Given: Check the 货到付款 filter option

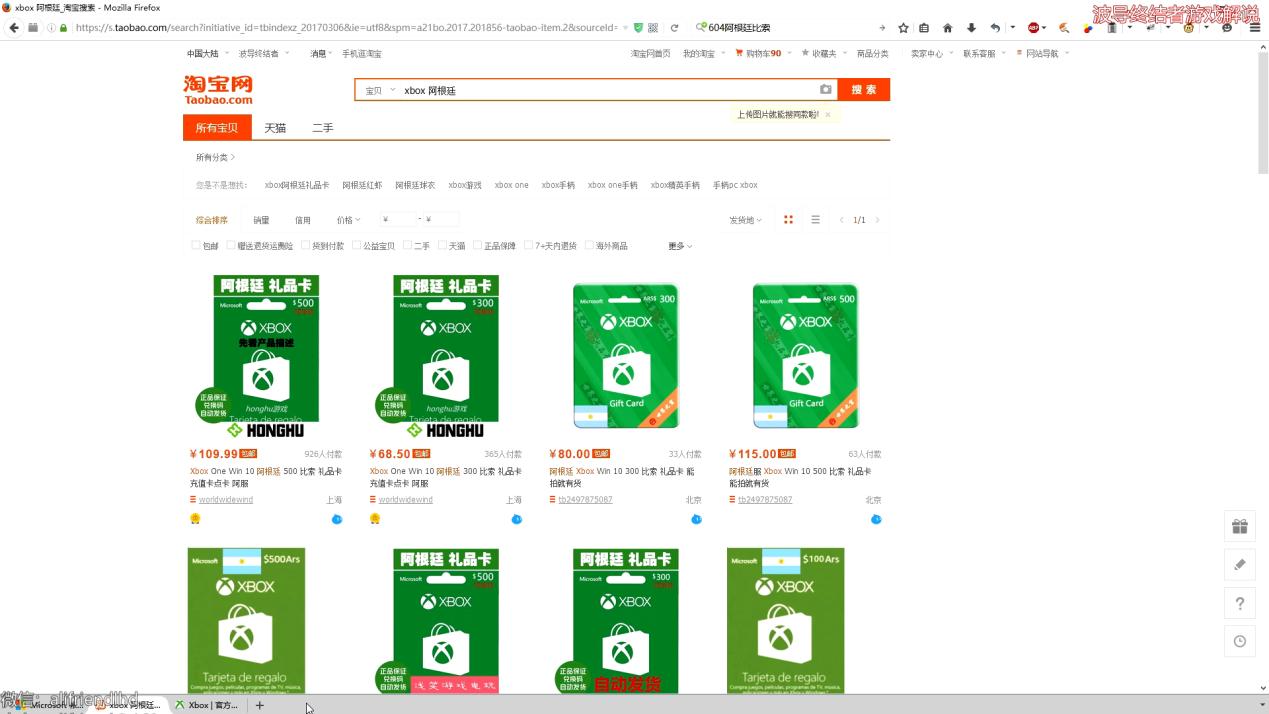Looking at the screenshot, I should point(305,245).
